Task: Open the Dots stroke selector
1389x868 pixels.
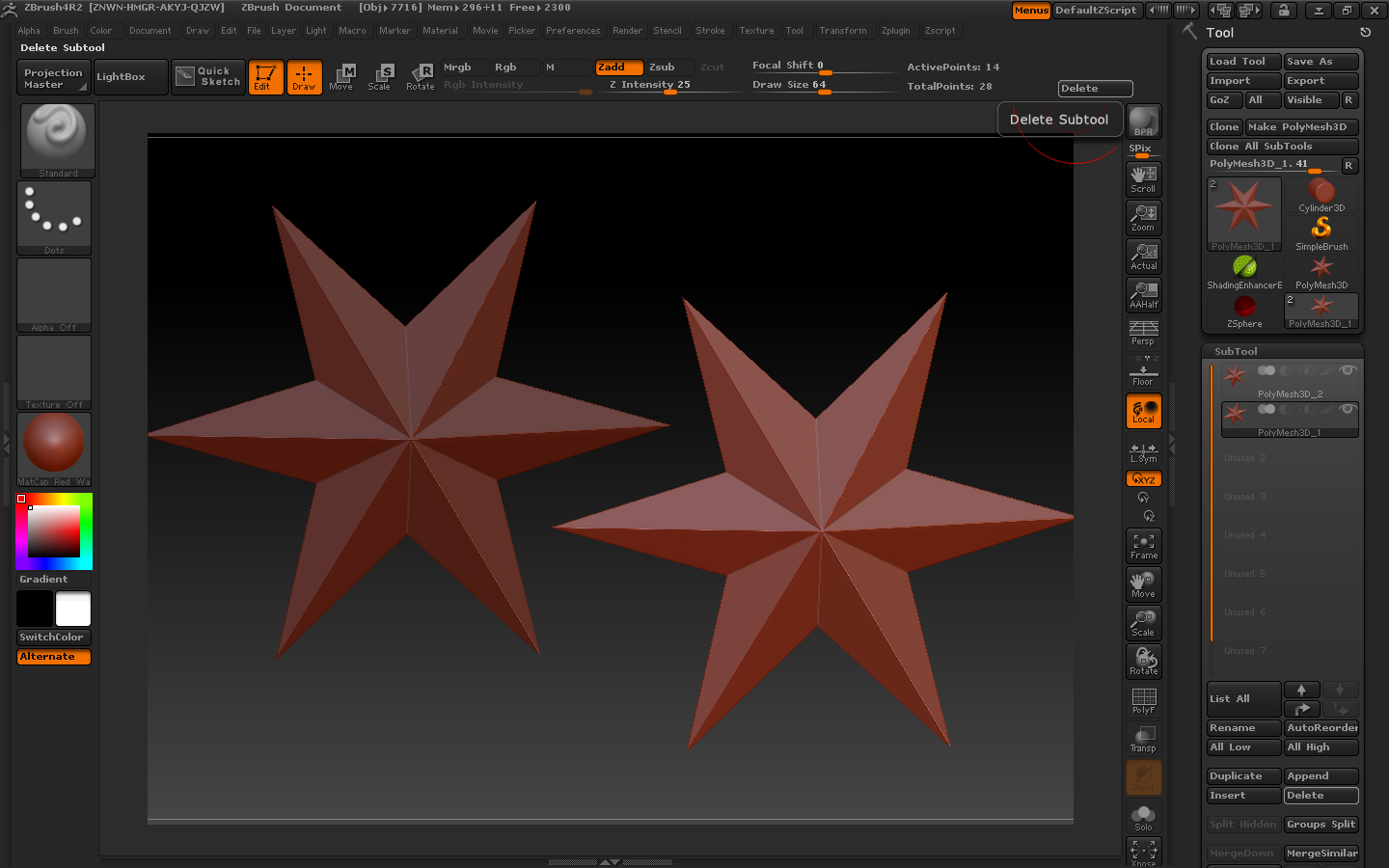Action: click(53, 214)
